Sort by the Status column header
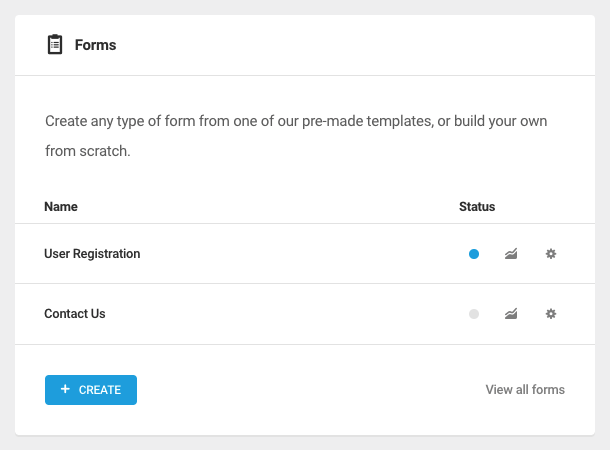This screenshot has height=450, width=610. point(477,207)
